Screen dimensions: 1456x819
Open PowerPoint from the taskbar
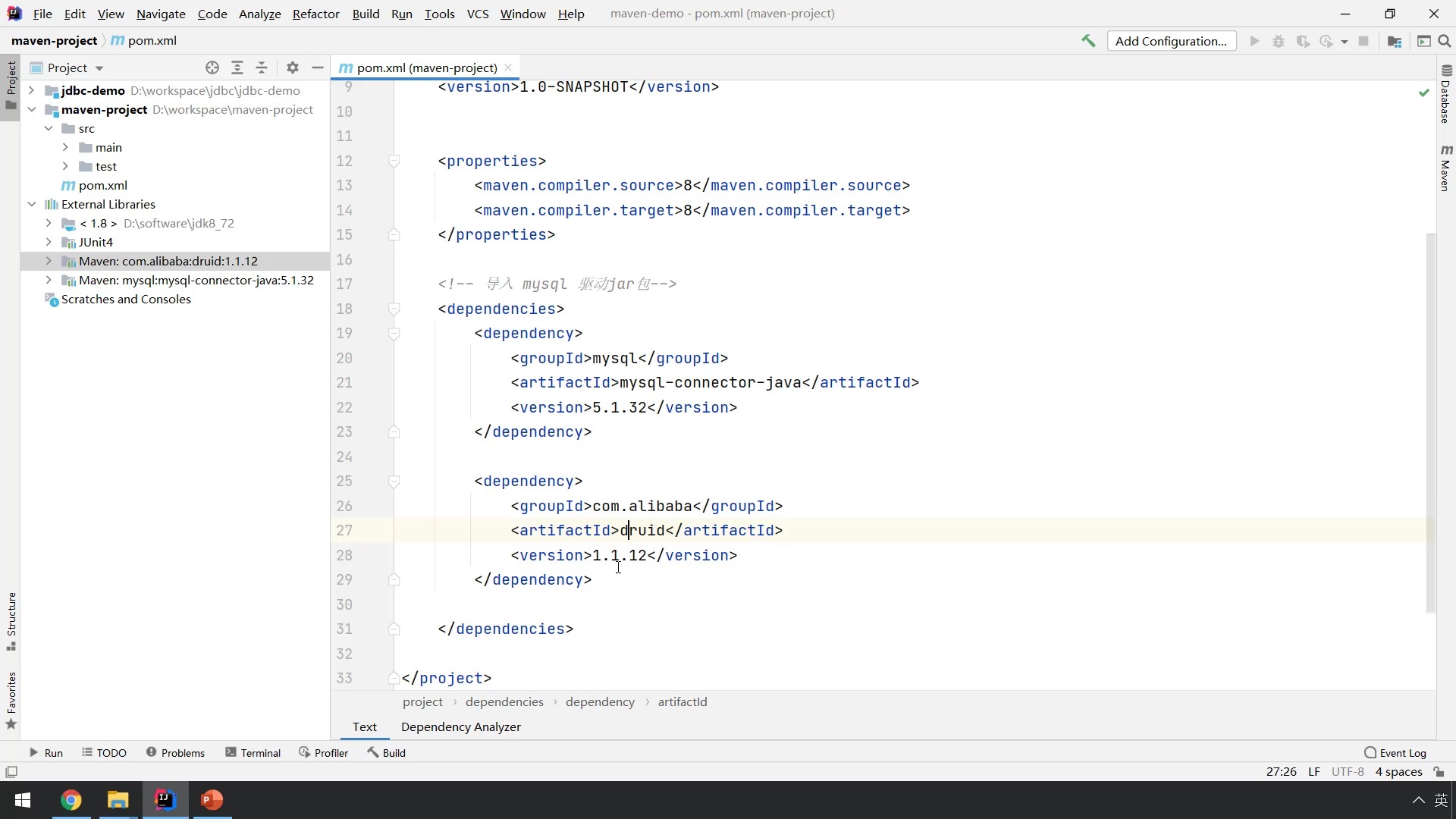[212, 800]
